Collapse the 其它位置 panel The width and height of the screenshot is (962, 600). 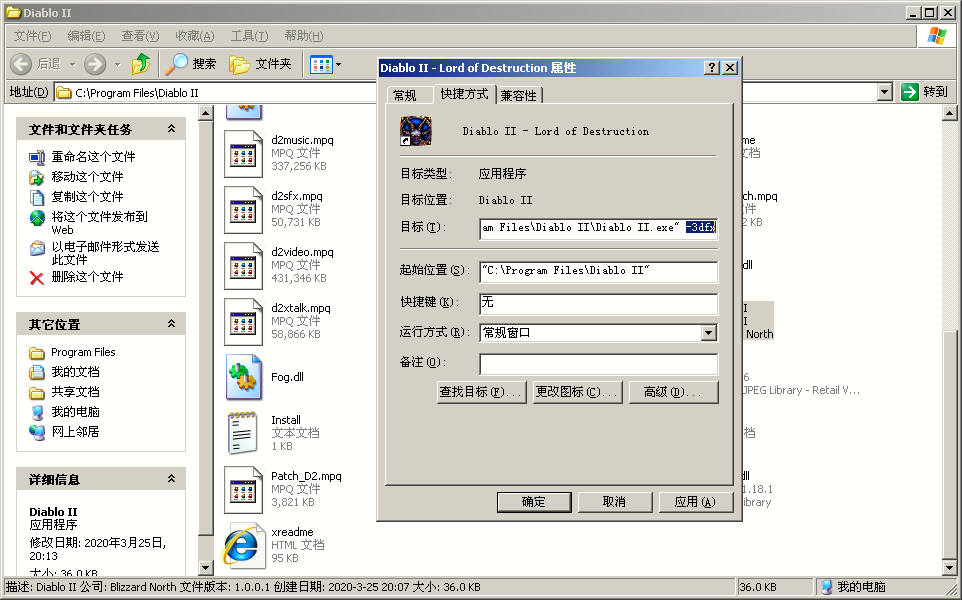(x=172, y=324)
